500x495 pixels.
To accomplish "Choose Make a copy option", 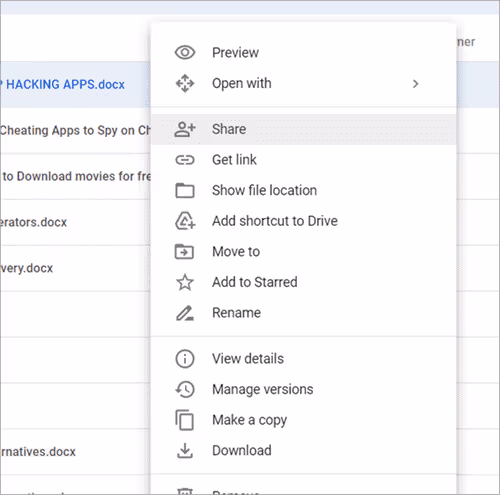I will pos(304,420).
